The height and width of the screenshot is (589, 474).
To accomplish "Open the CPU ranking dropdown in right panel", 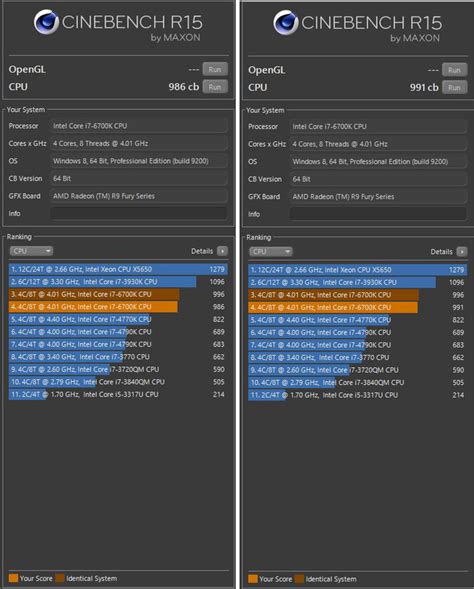I will click(271, 252).
